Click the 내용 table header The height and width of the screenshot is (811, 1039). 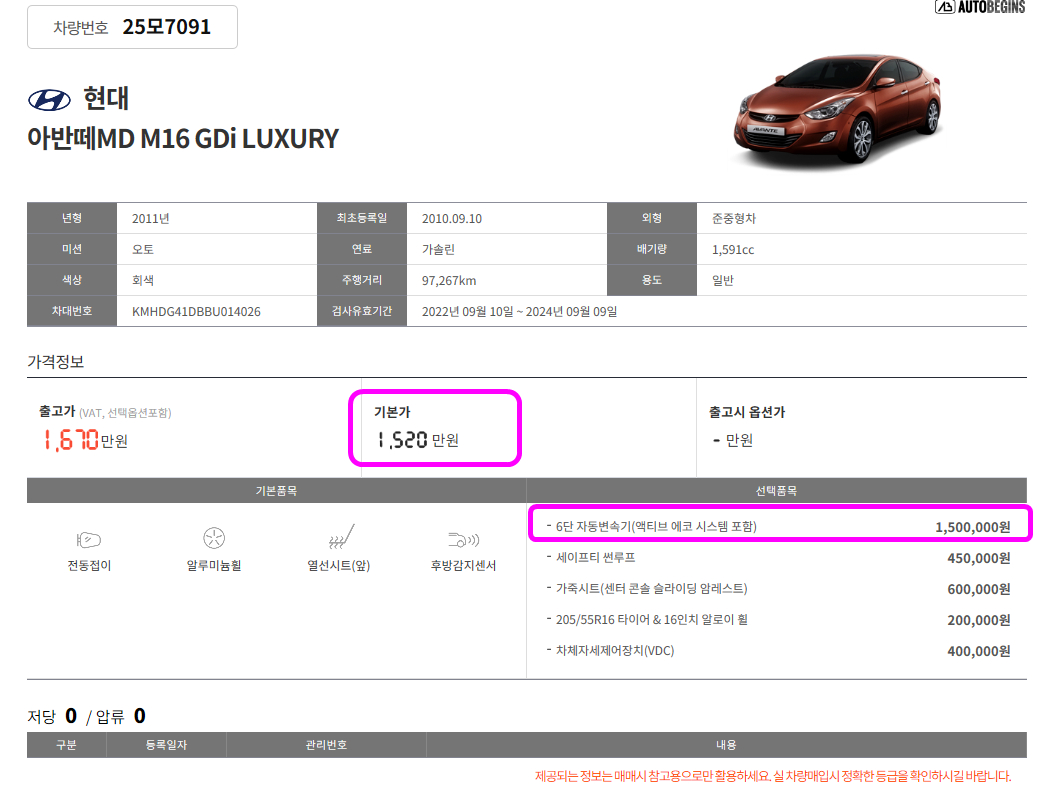pos(726,745)
